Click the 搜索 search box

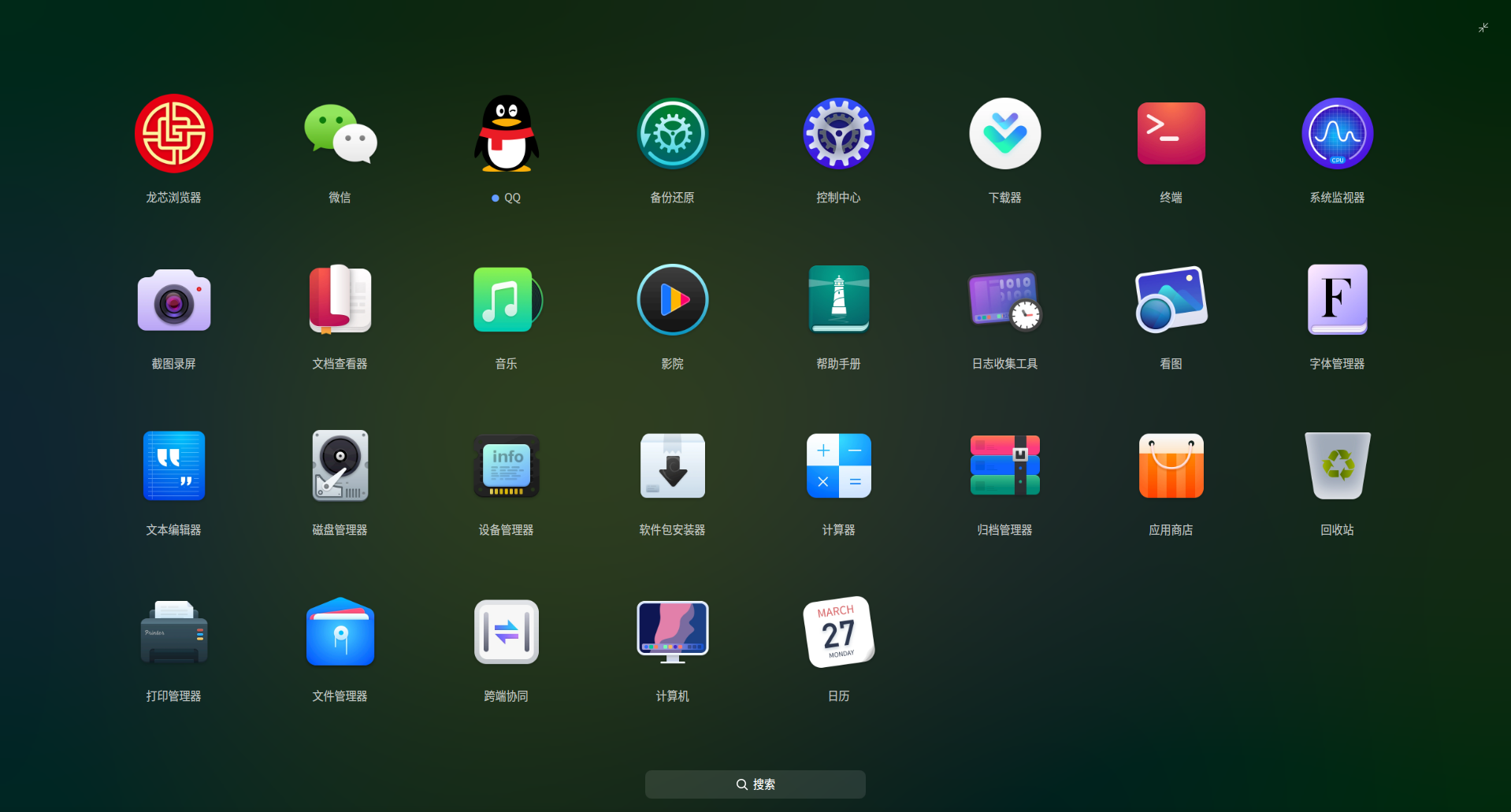(x=755, y=784)
